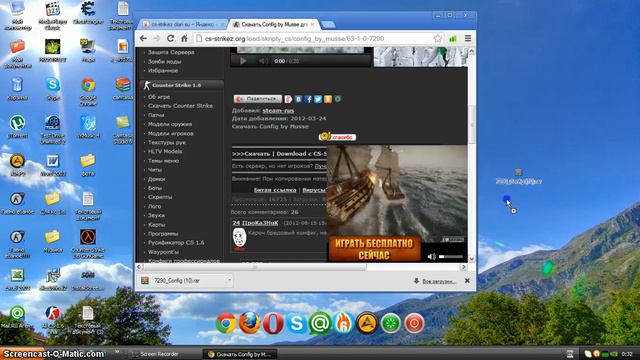Click the address bar URL field
The height and width of the screenshot is (360, 640).
[313, 38]
